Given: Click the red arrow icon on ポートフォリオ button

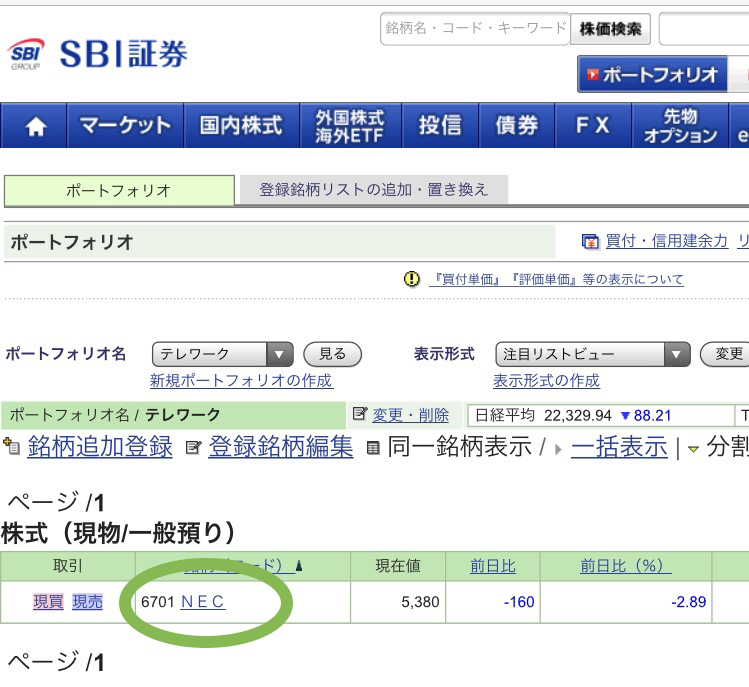Looking at the screenshot, I should click(x=593, y=75).
